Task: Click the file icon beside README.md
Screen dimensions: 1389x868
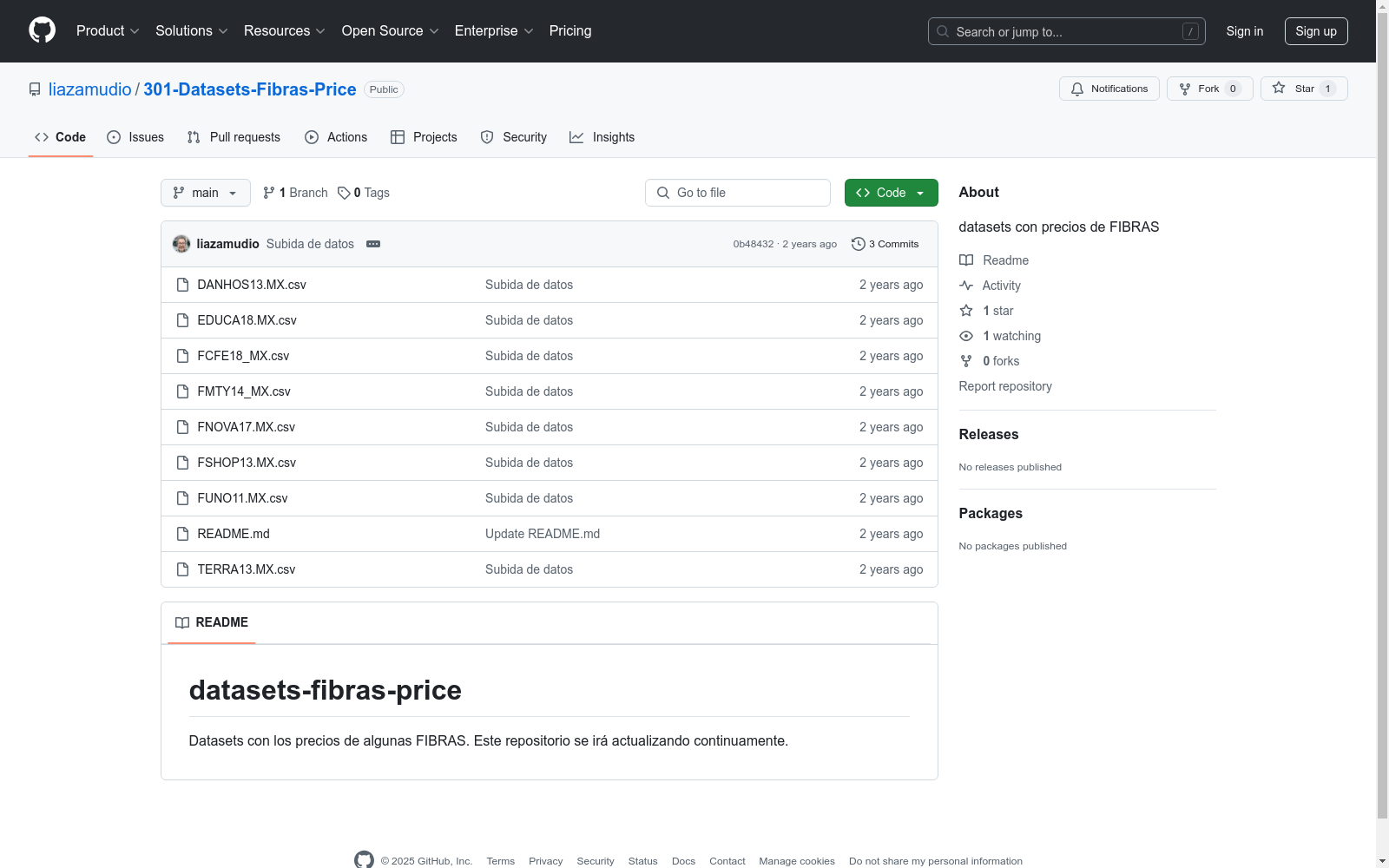Action: 182,534
